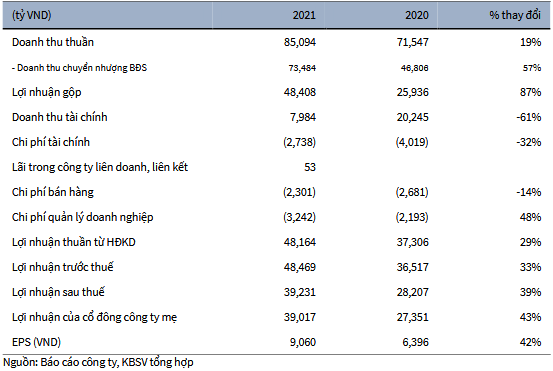Select the -61% change value
553x371 pixels.
(x=529, y=117)
